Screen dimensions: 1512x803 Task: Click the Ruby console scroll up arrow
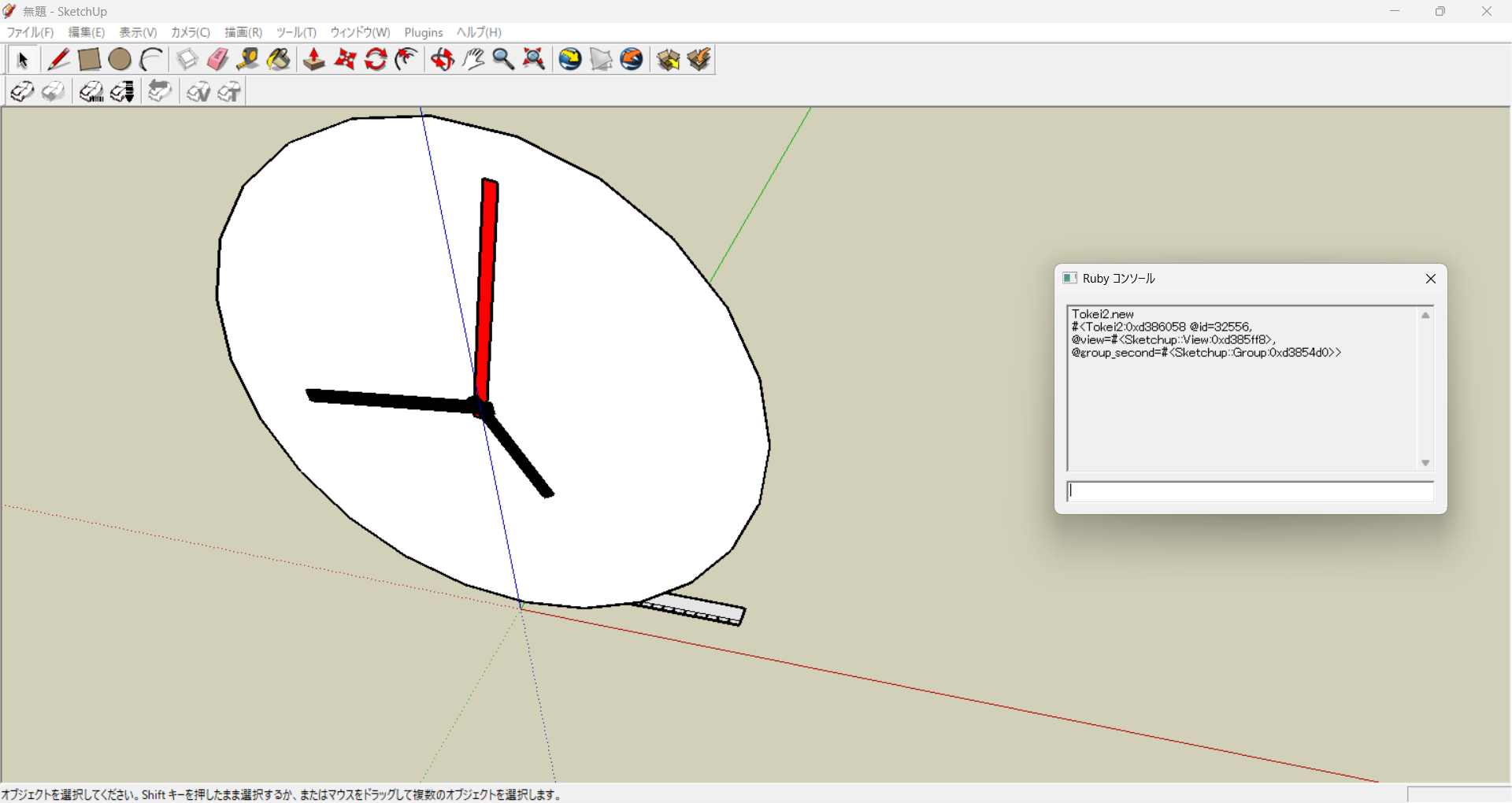(x=1425, y=316)
